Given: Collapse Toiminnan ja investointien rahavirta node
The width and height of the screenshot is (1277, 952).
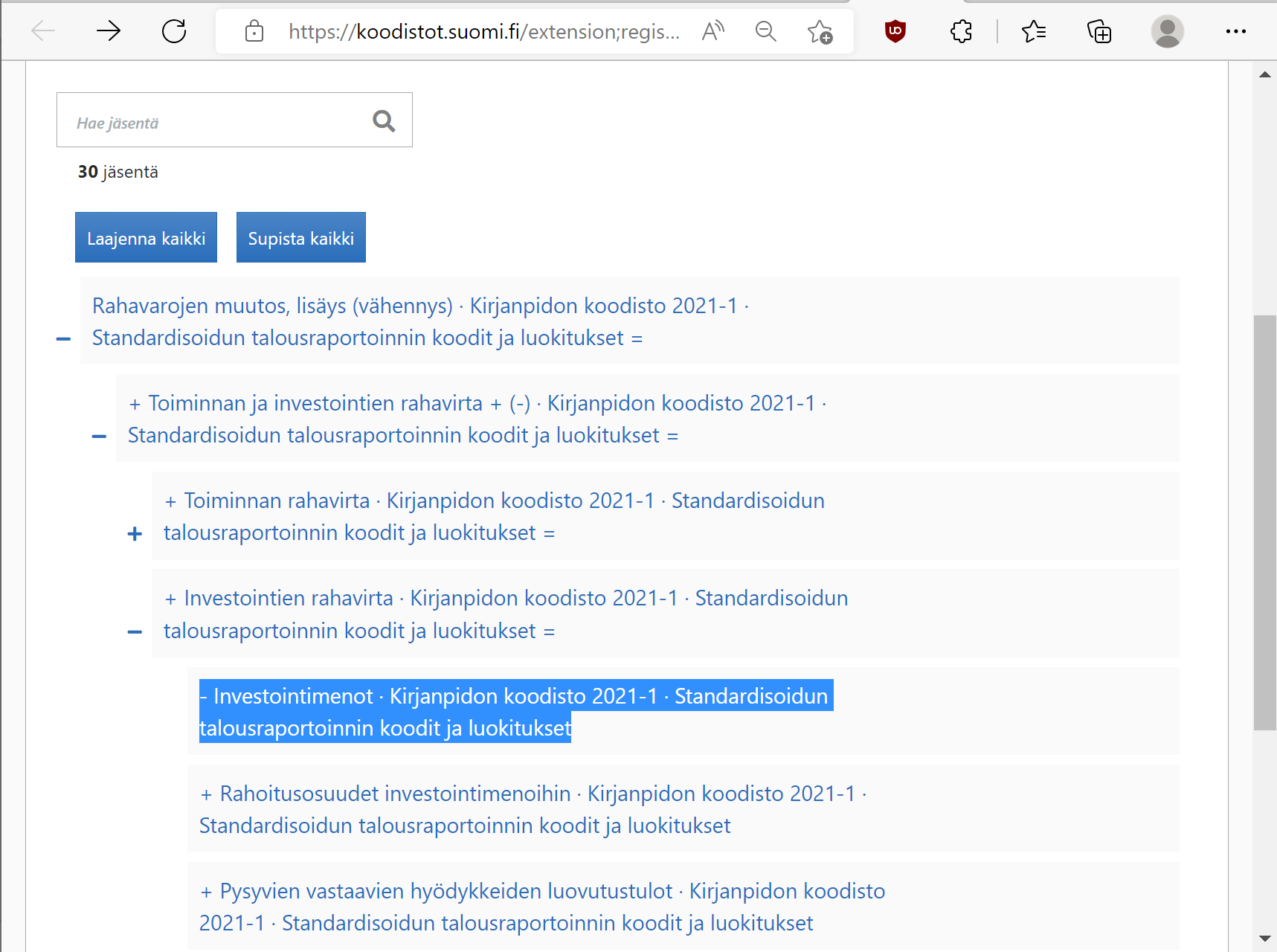Looking at the screenshot, I should click(99, 437).
